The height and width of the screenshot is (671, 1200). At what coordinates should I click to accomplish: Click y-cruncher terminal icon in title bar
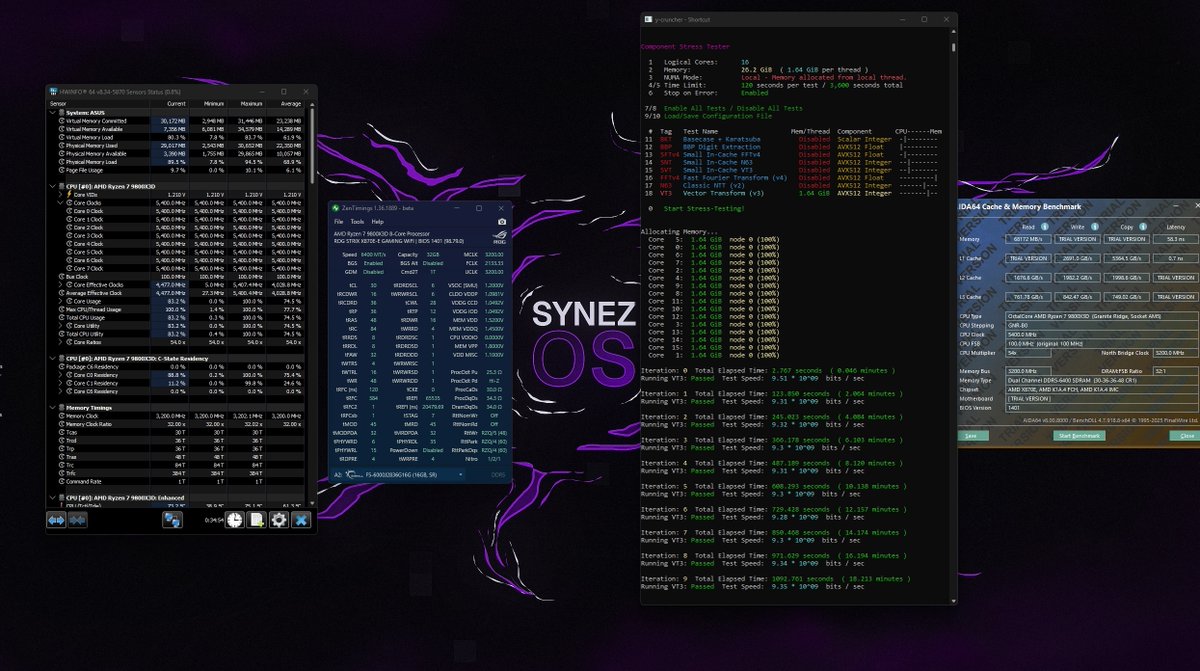(648, 19)
